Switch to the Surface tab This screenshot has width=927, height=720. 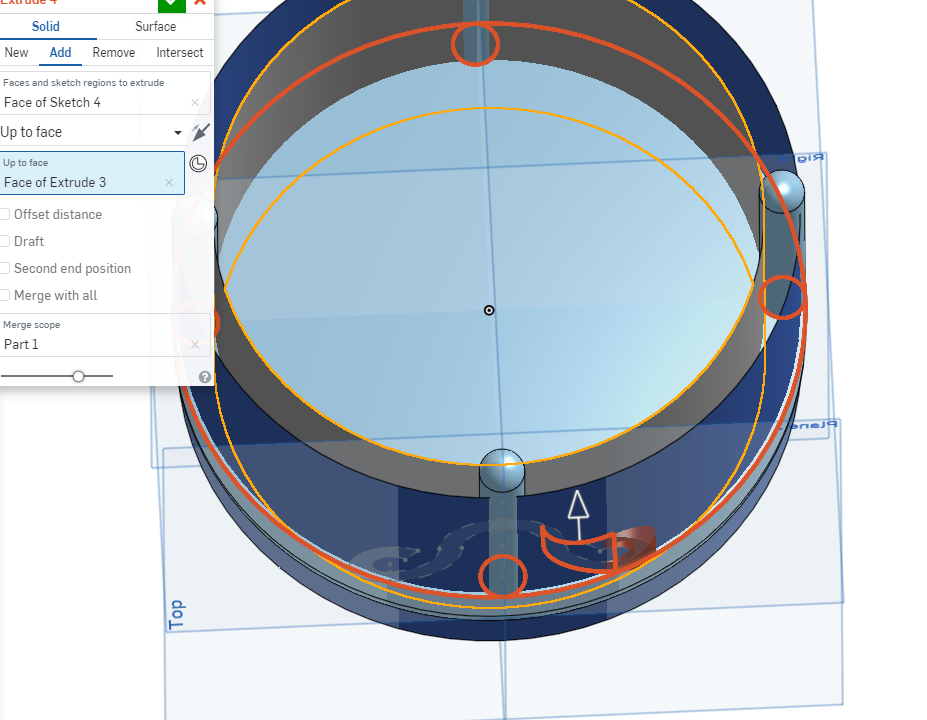(155, 27)
